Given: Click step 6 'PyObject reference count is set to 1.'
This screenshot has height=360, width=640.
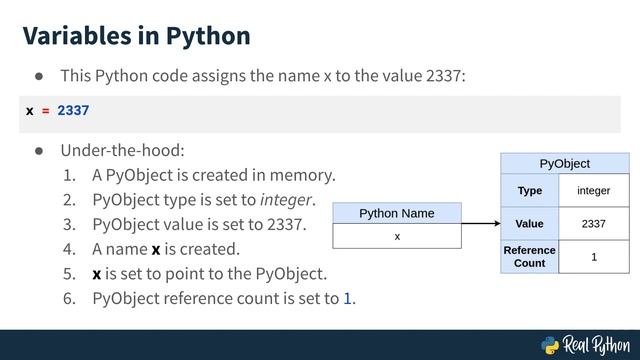Looking at the screenshot, I should click(224, 298).
